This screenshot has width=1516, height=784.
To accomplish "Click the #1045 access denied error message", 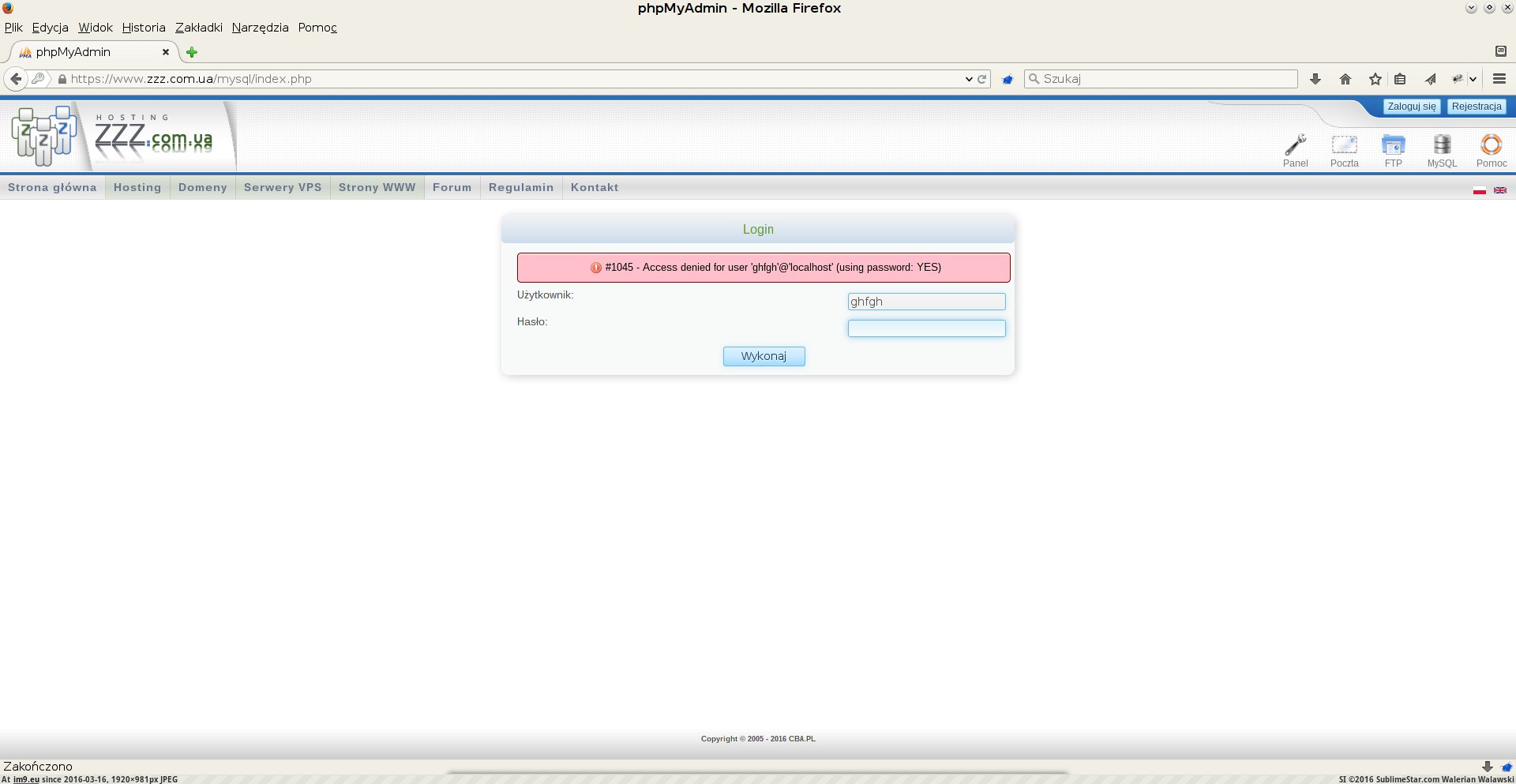I will [x=764, y=268].
